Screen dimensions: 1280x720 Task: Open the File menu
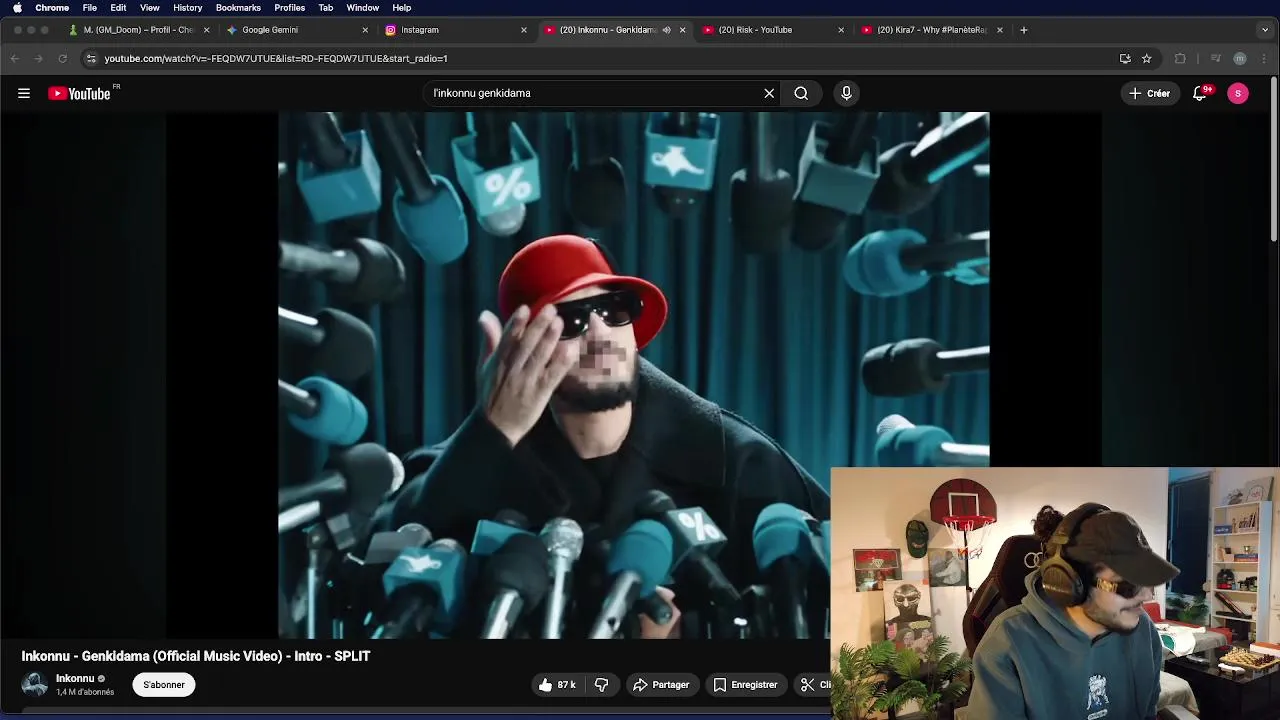point(90,8)
